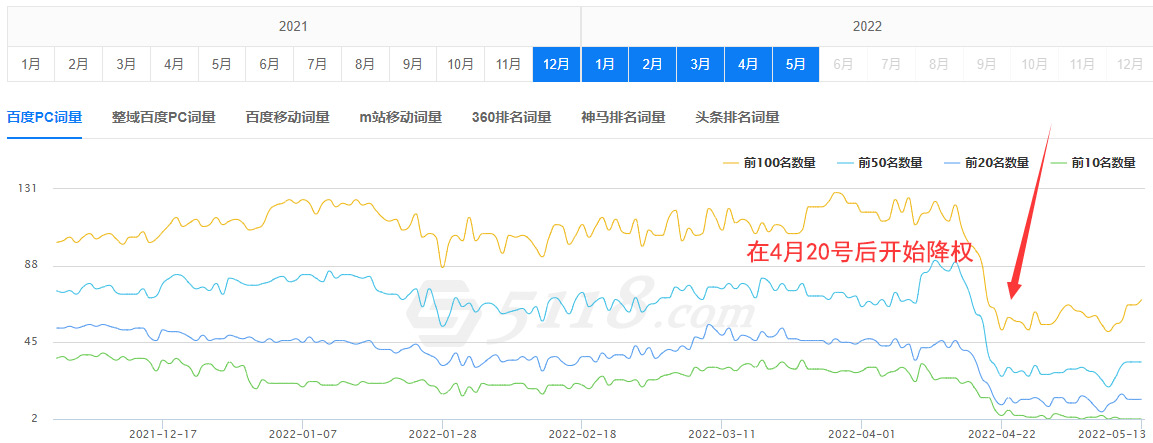This screenshot has width=1153, height=443.
Task: Click the 2022-01-28 date on x-axis
Action: tap(442, 434)
